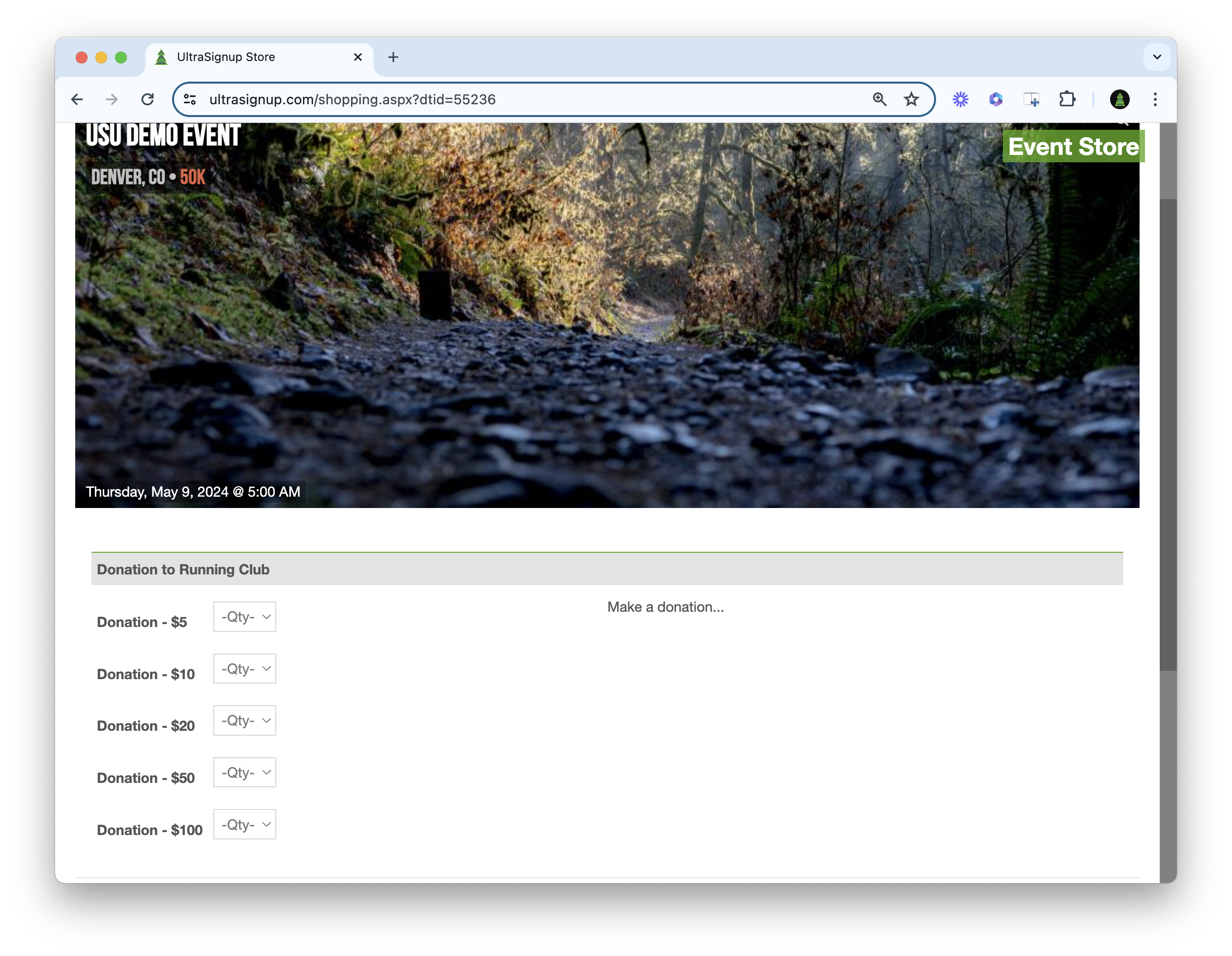The image size is (1232, 956).
Task: Open the tab search dropdown arrow
Action: pos(1157,57)
